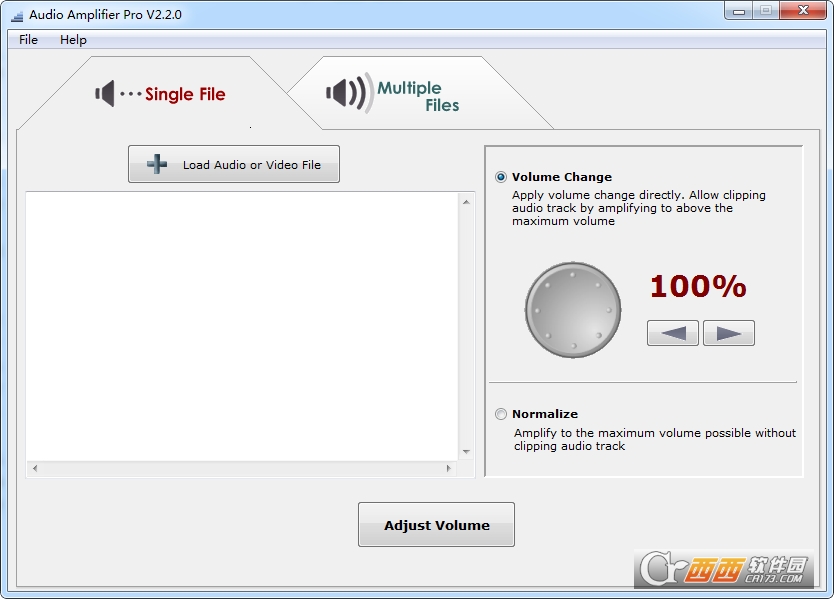The height and width of the screenshot is (599, 834).
Task: Select the Normalize radio button
Action: 501,414
